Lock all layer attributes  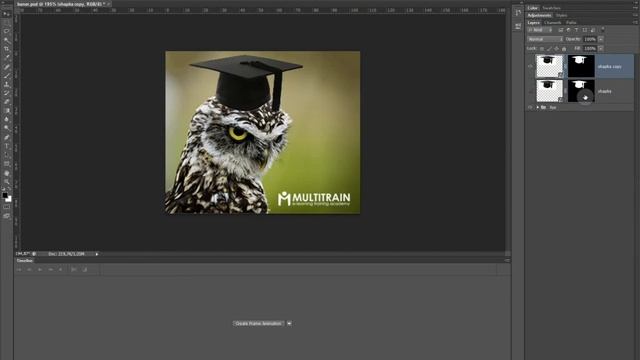(564, 49)
